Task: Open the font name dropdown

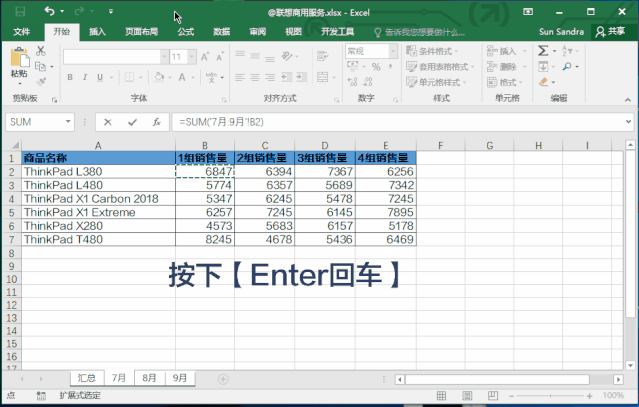Action: click(x=164, y=57)
